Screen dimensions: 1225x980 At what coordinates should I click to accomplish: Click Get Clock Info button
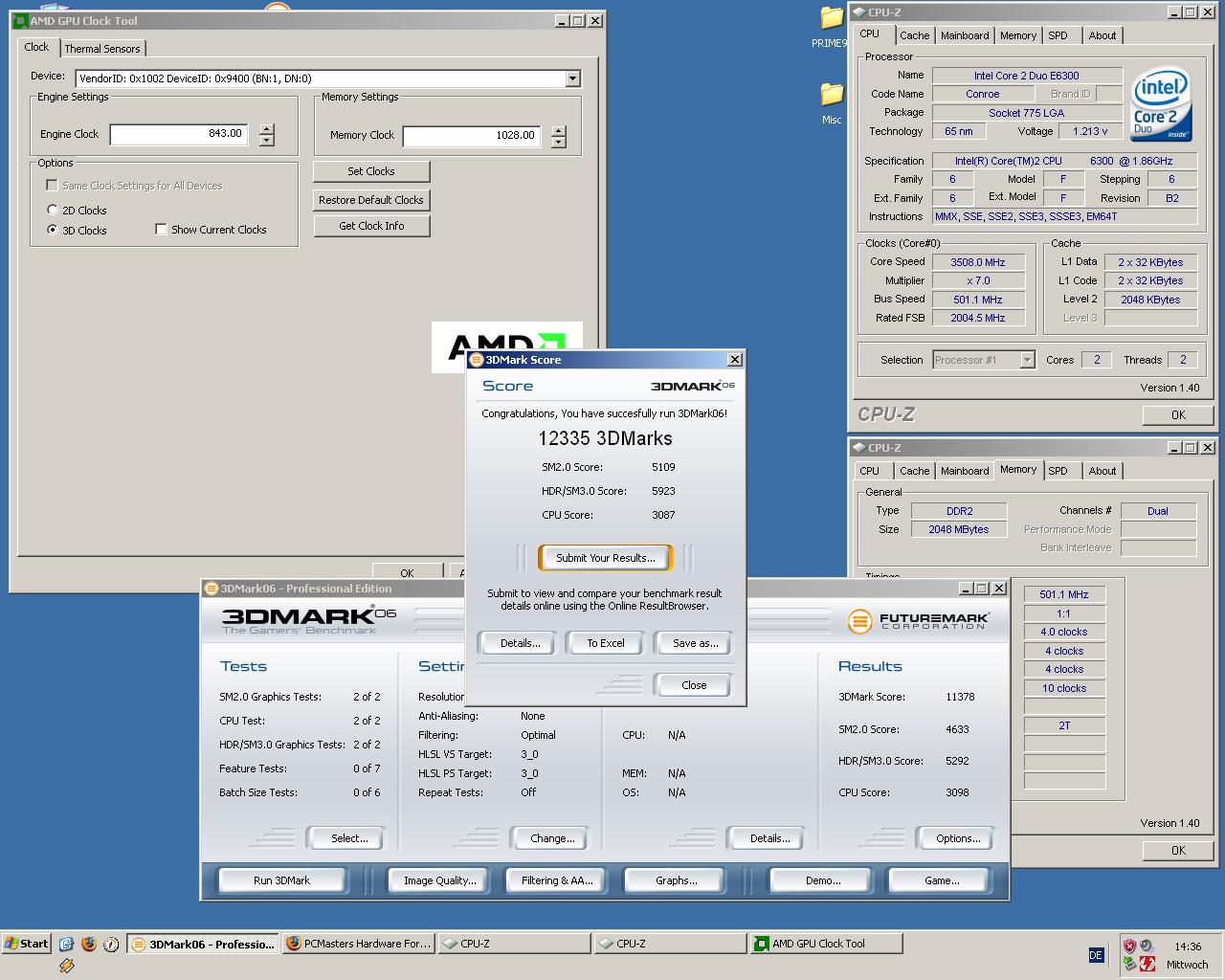[371, 226]
